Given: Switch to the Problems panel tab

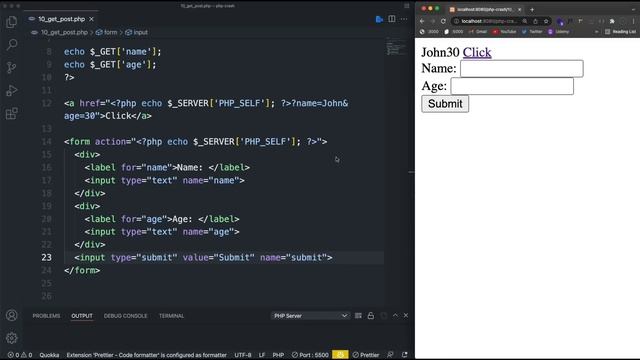Looking at the screenshot, I should click(47, 316).
